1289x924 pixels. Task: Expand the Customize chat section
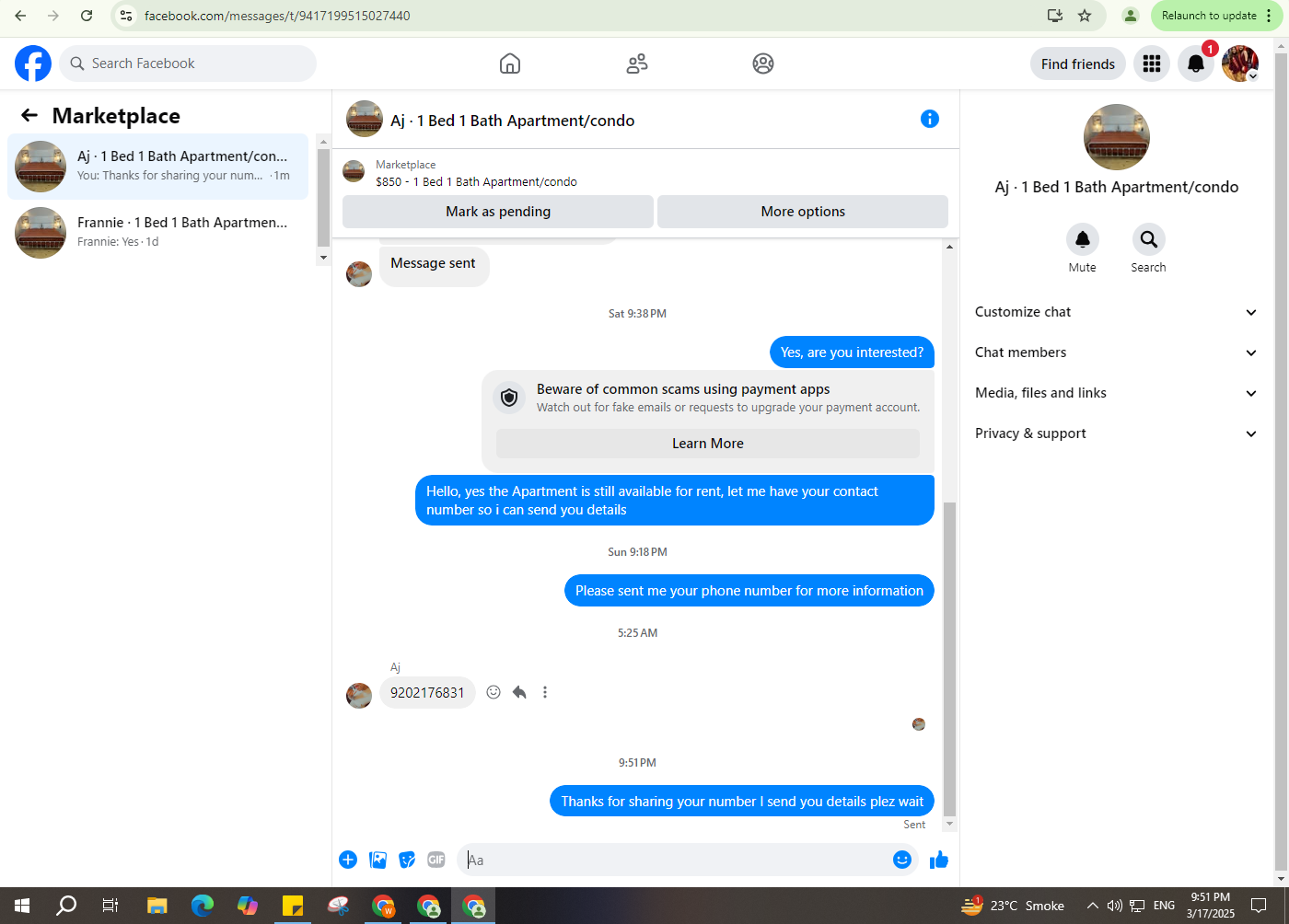tap(1116, 312)
